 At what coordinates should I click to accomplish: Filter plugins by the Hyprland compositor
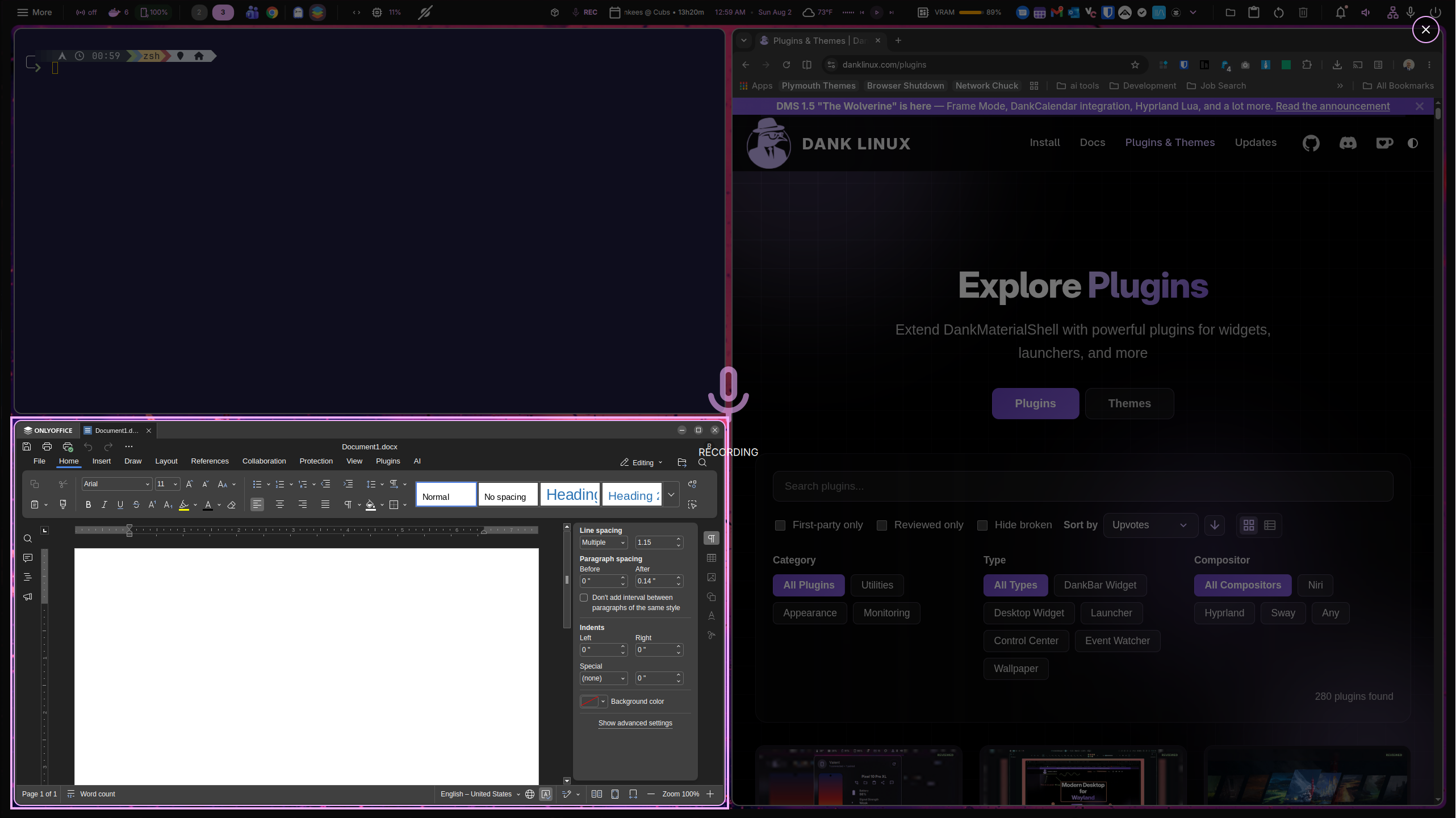click(x=1224, y=613)
